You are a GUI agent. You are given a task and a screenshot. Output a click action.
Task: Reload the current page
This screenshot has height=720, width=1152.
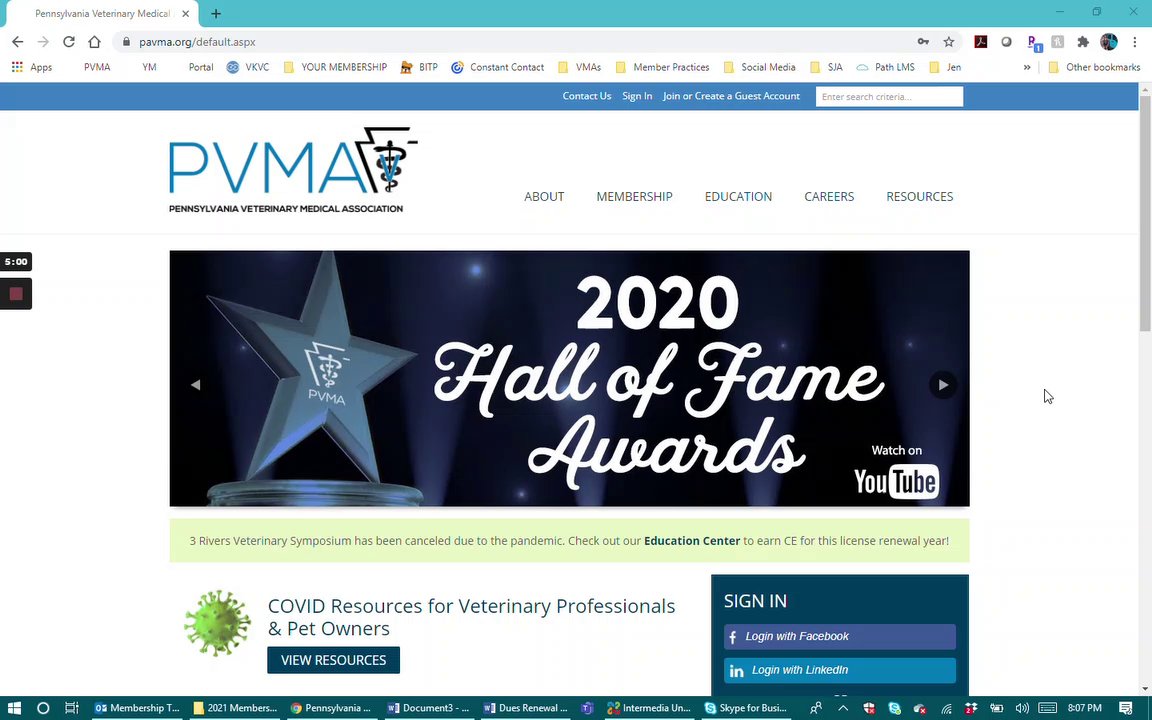[x=68, y=42]
